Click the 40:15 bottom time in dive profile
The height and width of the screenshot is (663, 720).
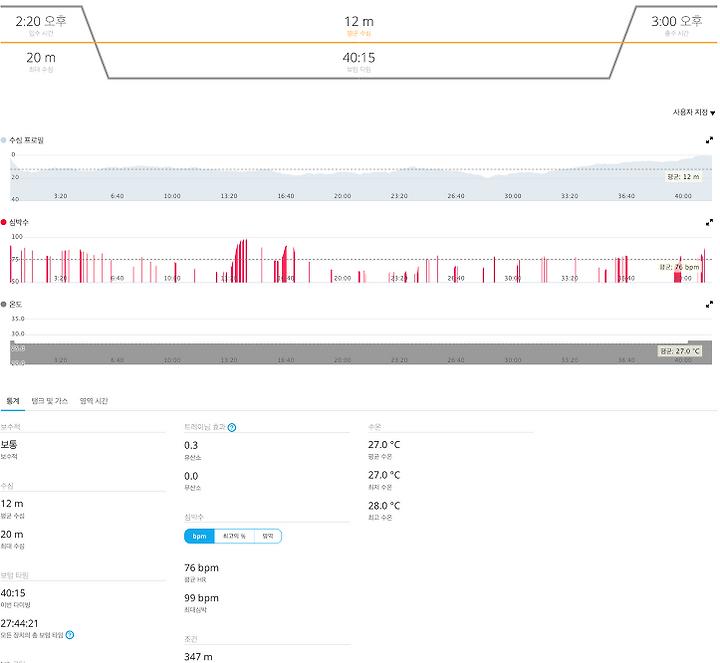[x=359, y=58]
